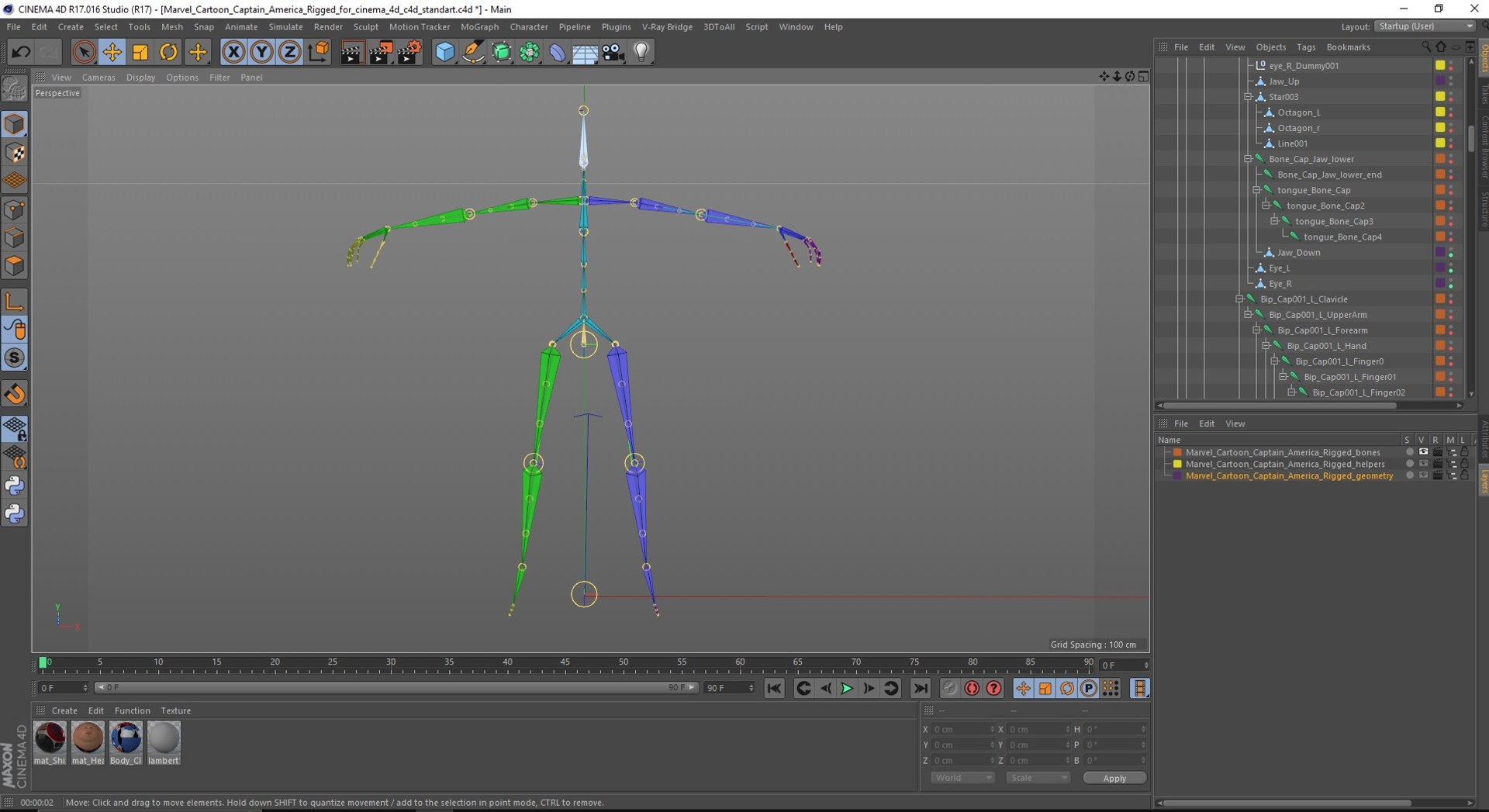Image resolution: width=1489 pixels, height=812 pixels.
Task: Open Object Manager Tags menu
Action: (1306, 47)
